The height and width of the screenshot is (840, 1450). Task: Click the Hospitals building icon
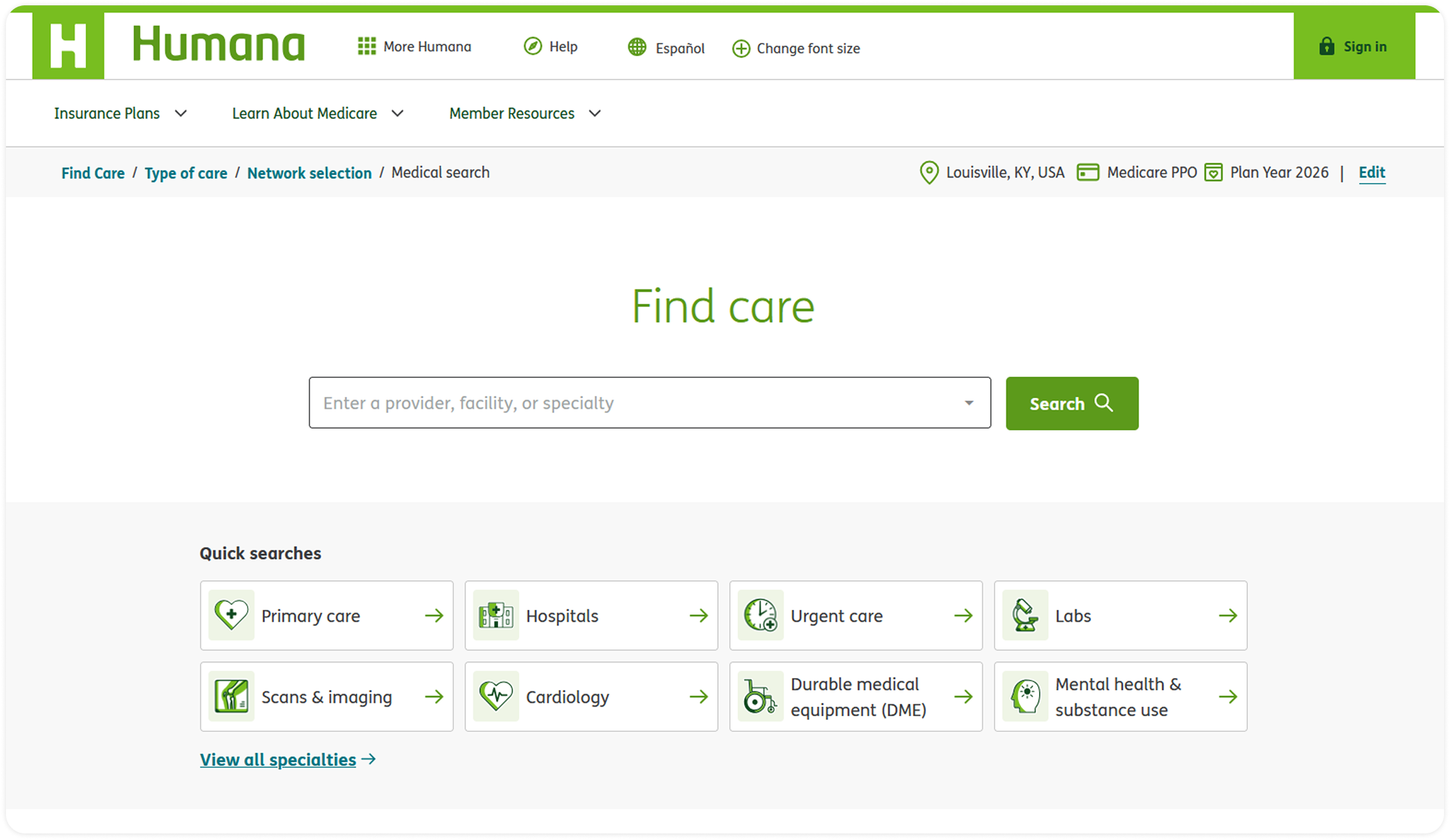point(496,615)
